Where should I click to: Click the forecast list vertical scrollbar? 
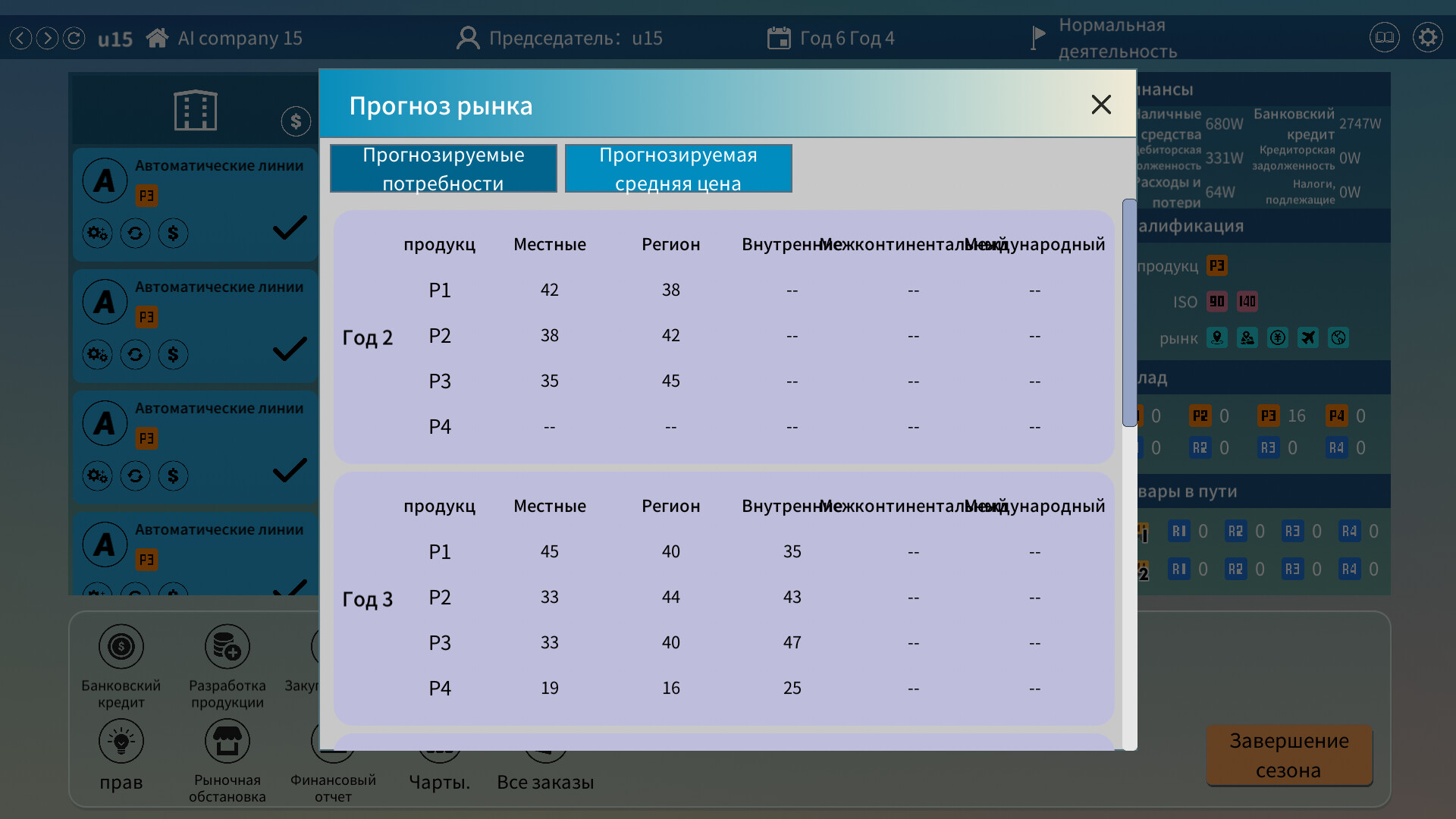(x=1129, y=312)
